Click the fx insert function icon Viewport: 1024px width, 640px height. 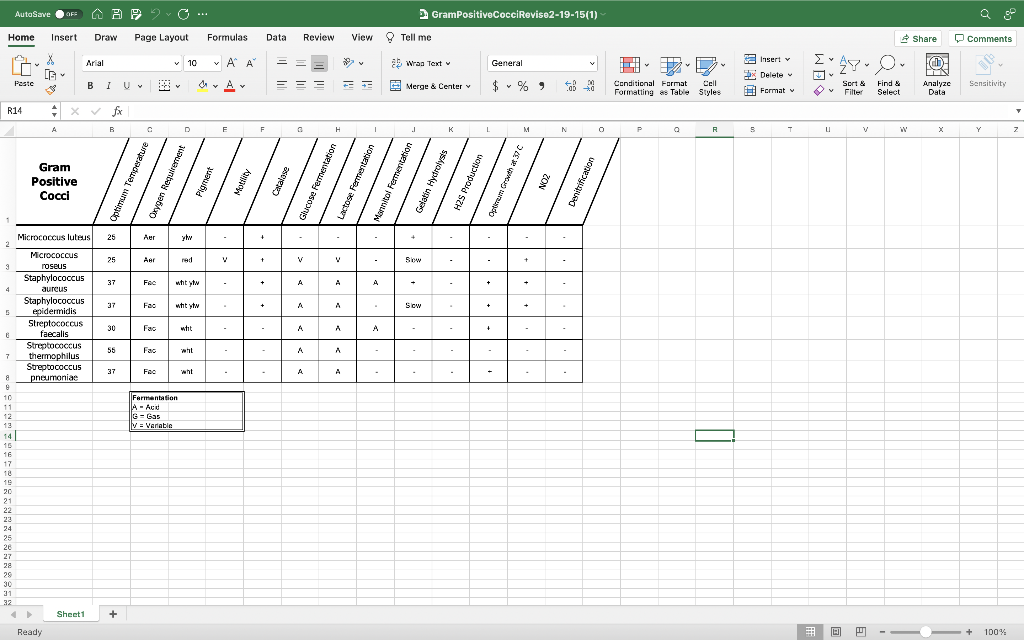click(x=118, y=111)
